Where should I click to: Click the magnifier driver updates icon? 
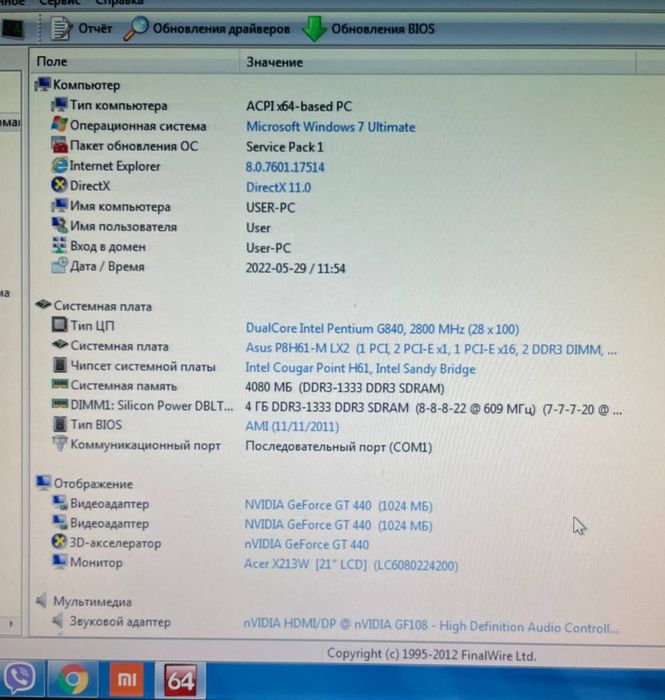pyautogui.click(x=135, y=29)
